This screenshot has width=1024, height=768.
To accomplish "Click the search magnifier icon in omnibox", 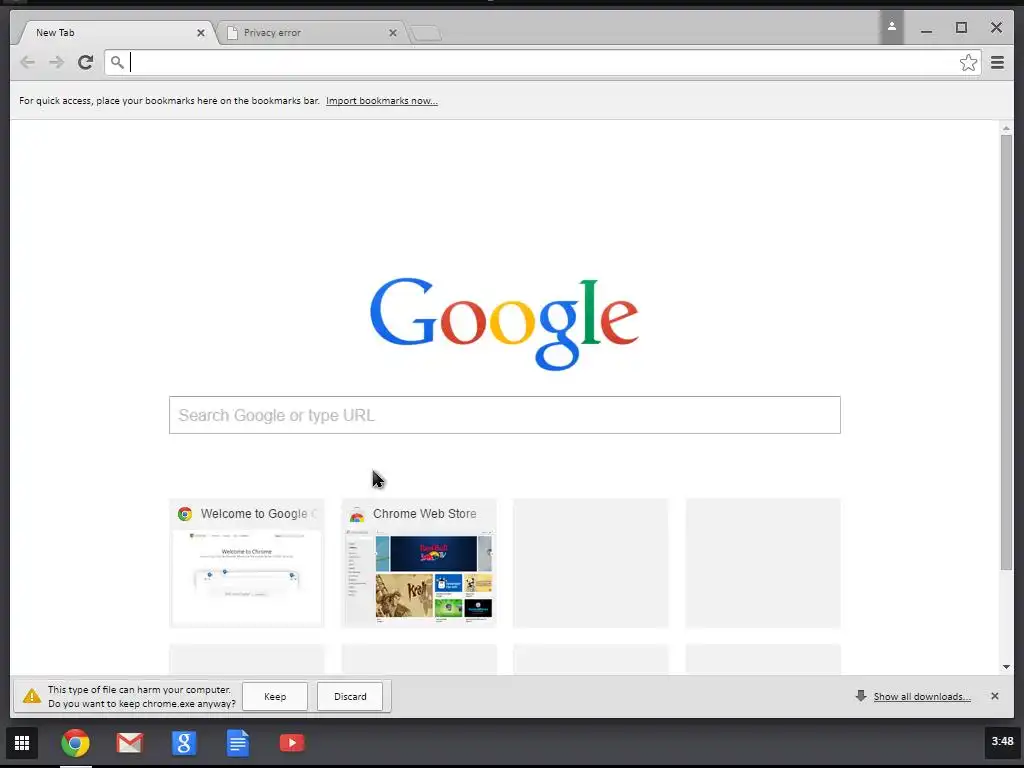I will point(117,63).
